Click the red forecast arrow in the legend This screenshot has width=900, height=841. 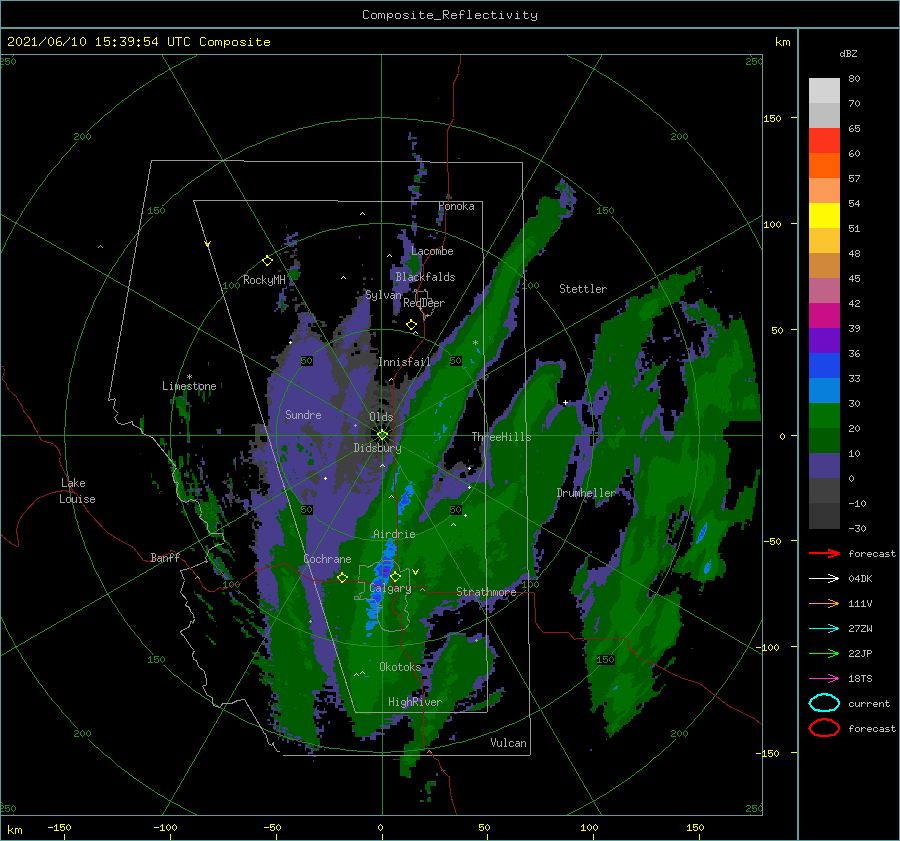tap(824, 553)
